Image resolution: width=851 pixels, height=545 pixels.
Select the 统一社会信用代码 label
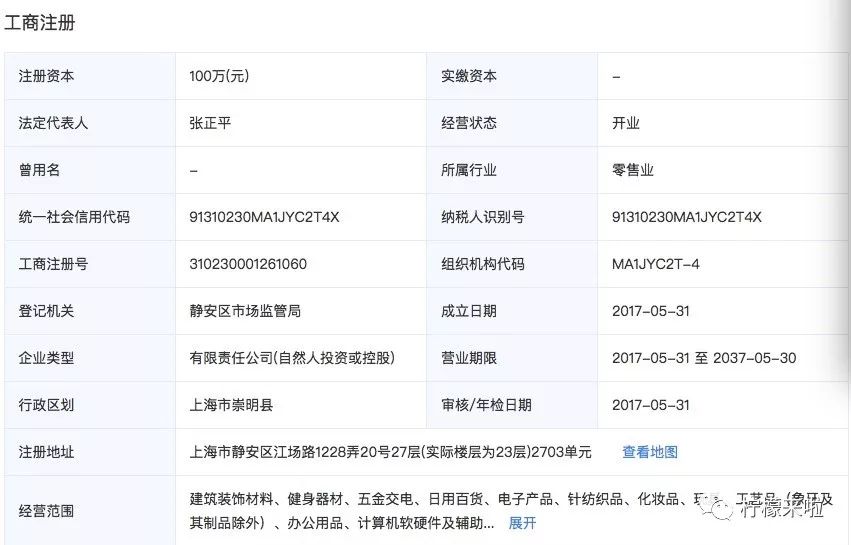pos(74,217)
